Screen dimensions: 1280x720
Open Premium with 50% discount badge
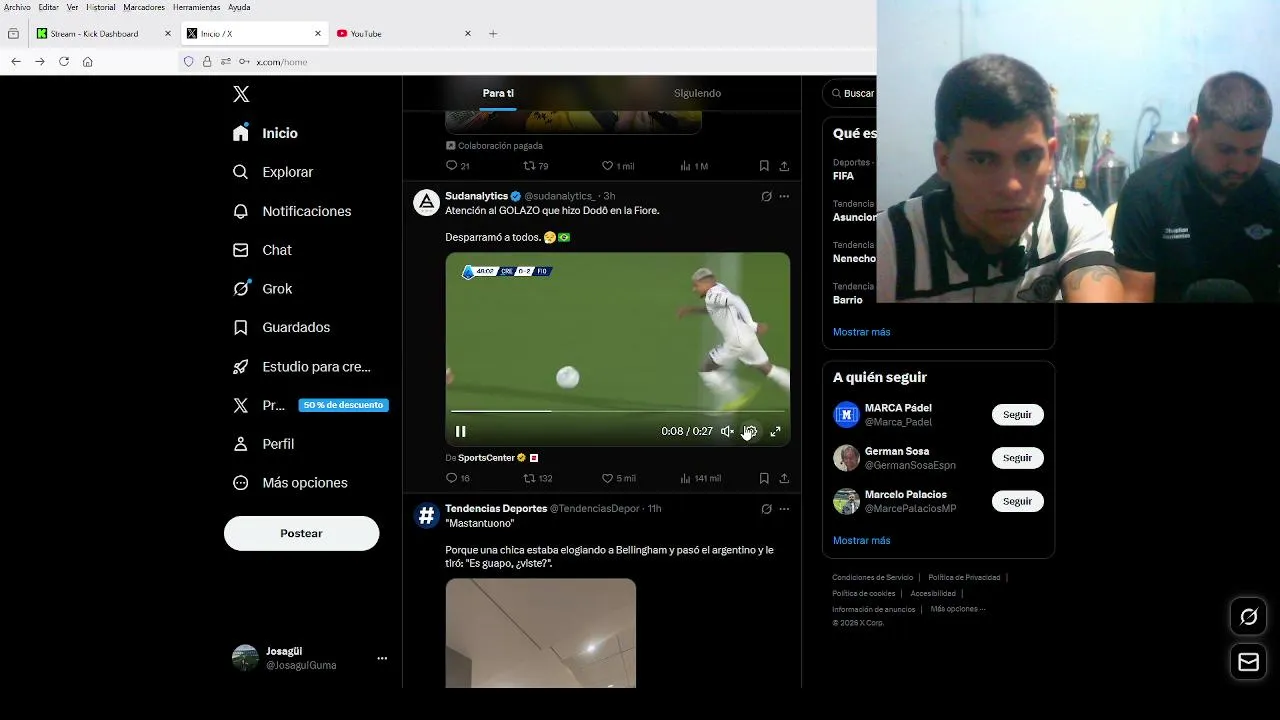[x=310, y=405]
